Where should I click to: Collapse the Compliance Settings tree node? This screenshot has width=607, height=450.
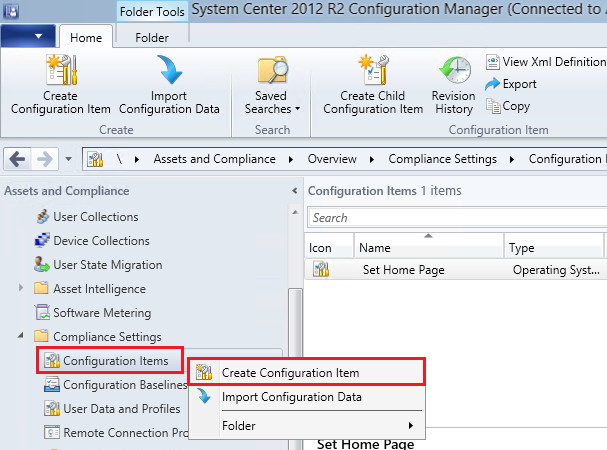coord(22,337)
